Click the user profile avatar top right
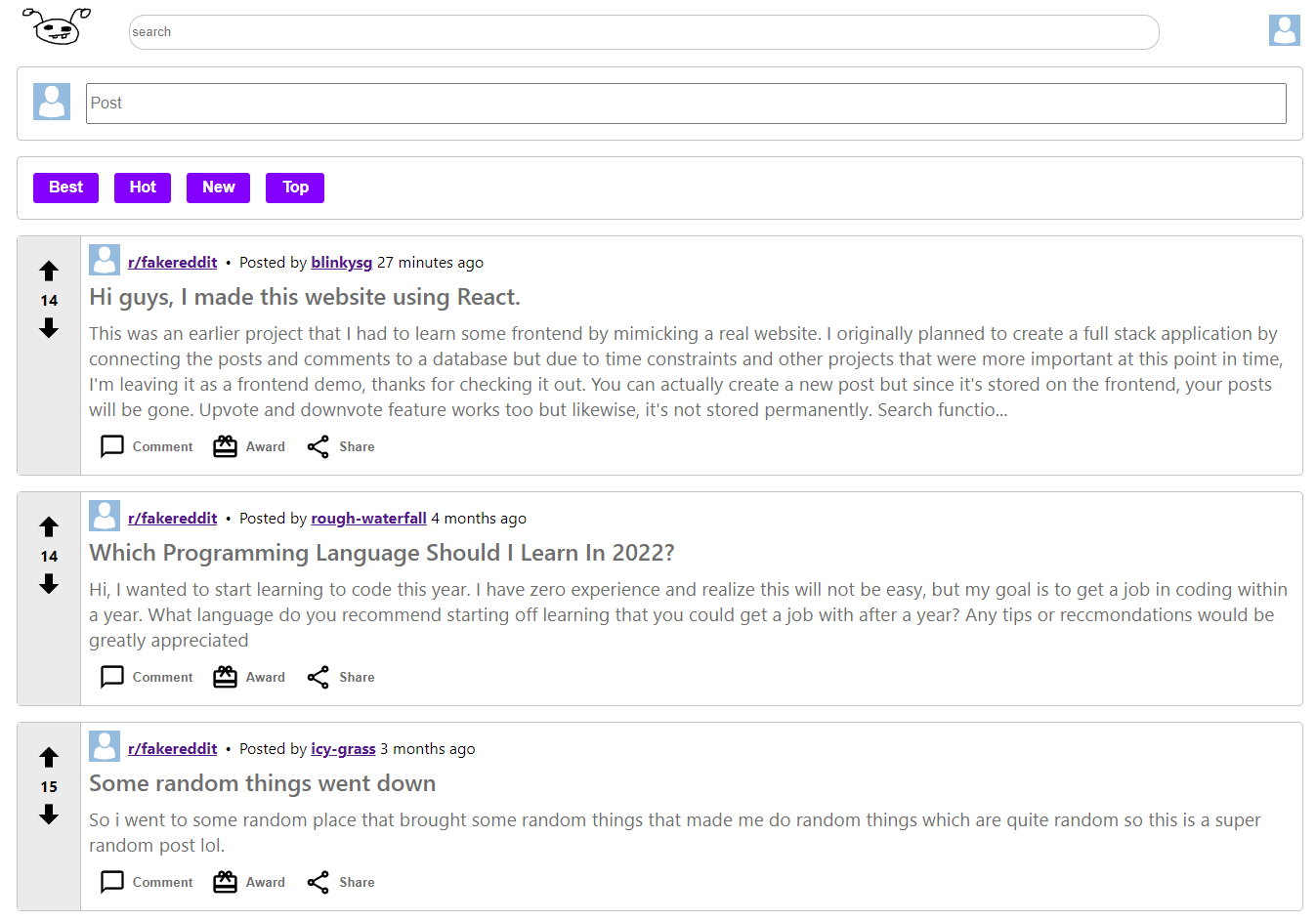1316x921 pixels. 1285,30
